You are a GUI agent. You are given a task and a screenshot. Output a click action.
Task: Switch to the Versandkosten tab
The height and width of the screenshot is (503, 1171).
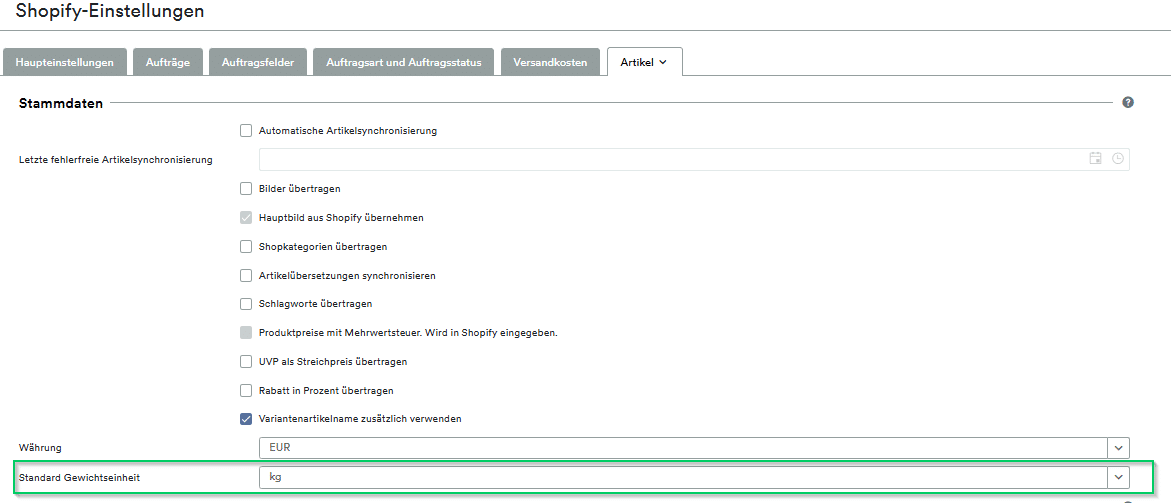[550, 63]
